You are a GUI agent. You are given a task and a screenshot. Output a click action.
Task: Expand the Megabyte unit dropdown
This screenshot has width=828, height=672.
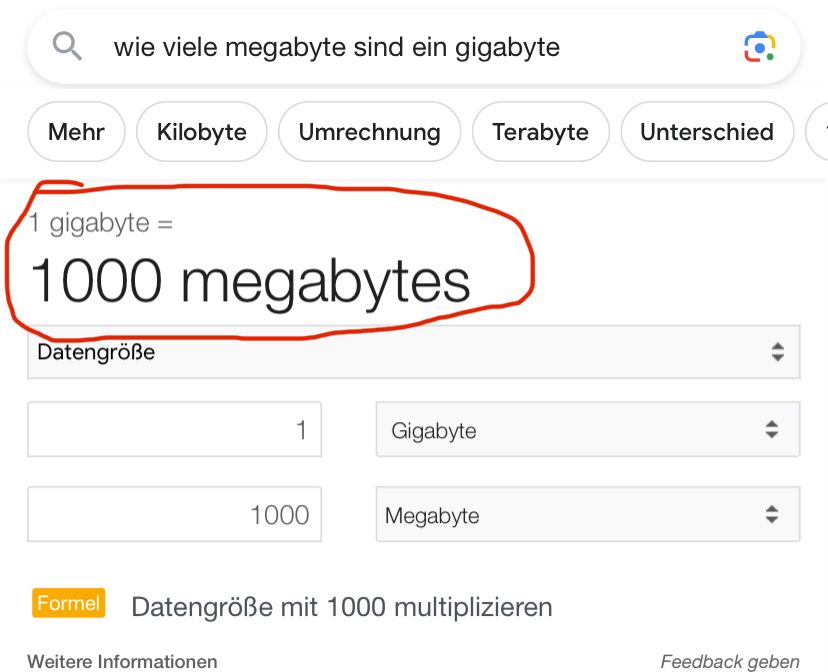pyautogui.click(x=587, y=515)
